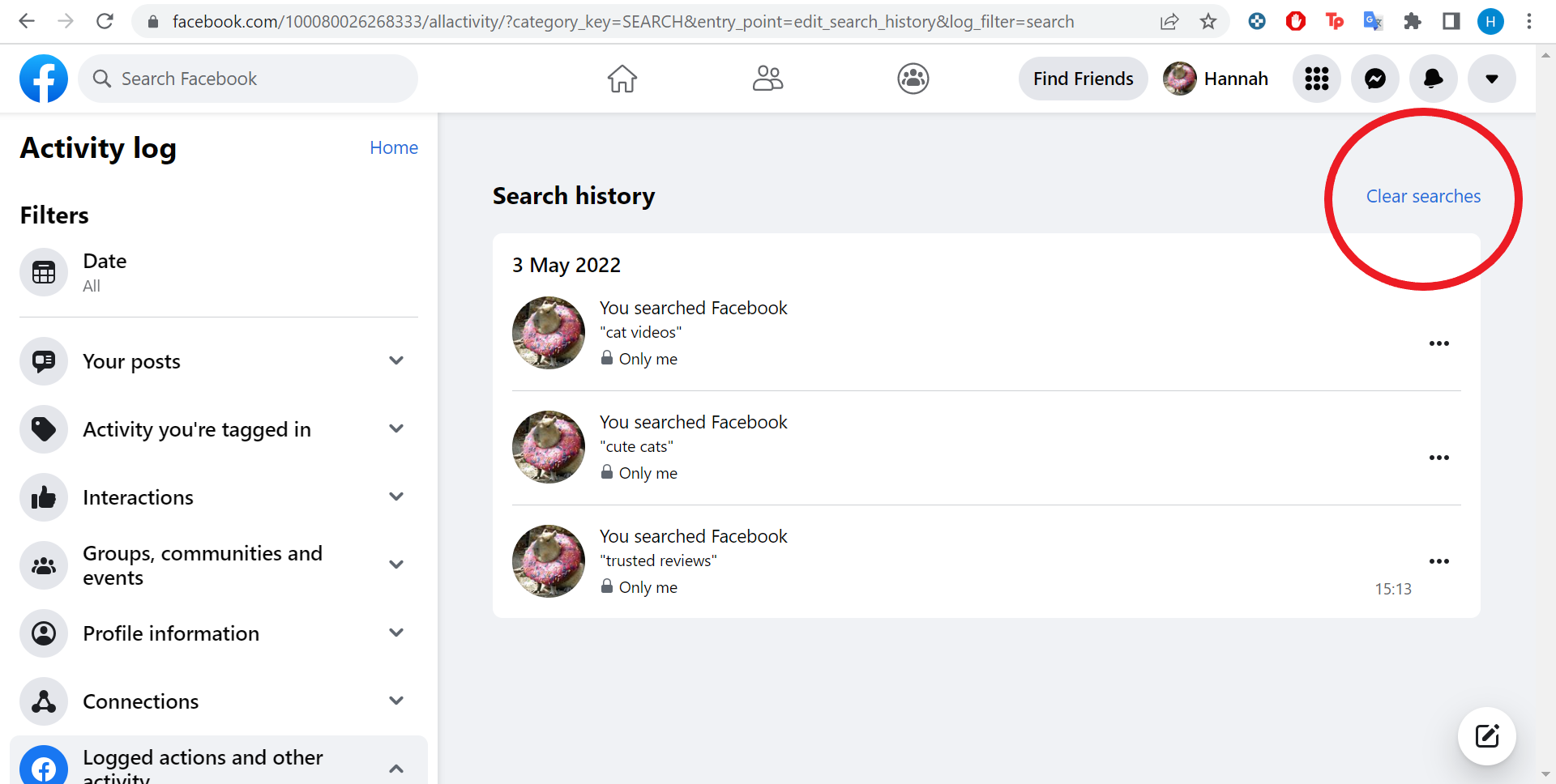The image size is (1556, 784).
Task: Open options for "trusted reviews" search entry
Action: 1439,561
